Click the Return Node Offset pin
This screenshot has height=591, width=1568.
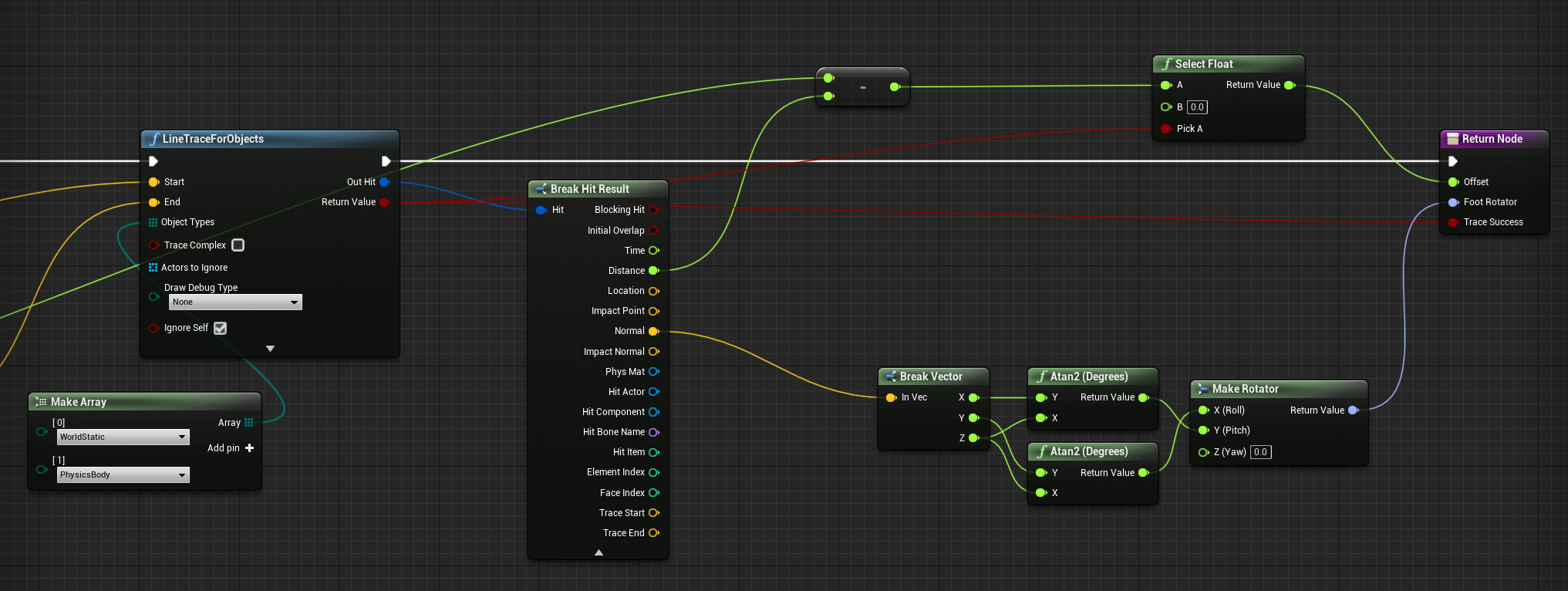pos(1454,182)
